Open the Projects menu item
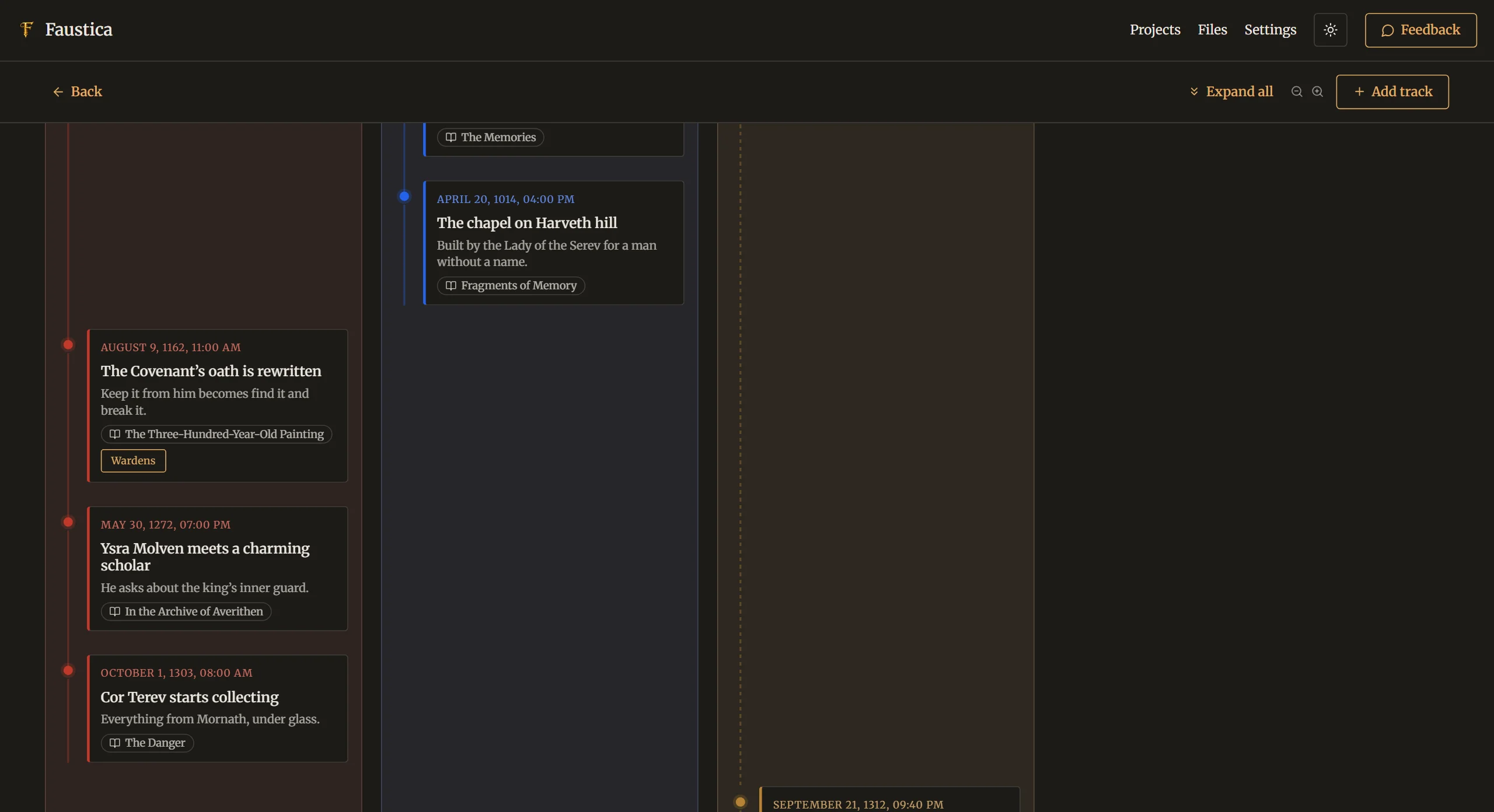1494x812 pixels. pyautogui.click(x=1154, y=30)
